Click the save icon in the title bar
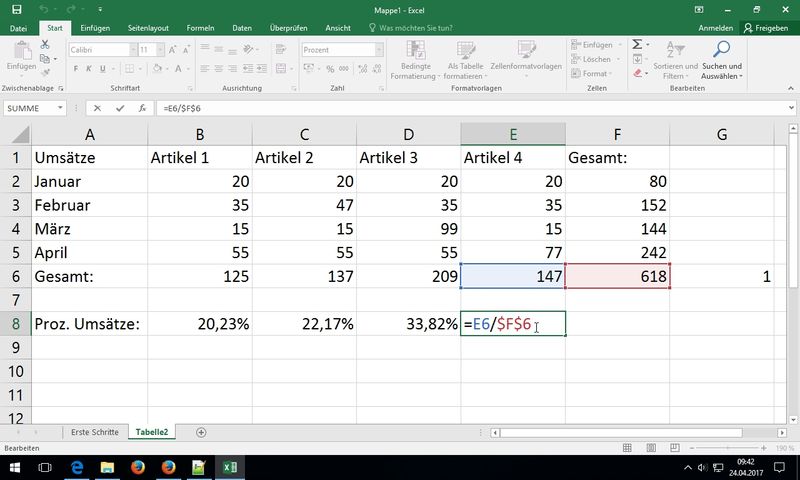Viewport: 800px width, 480px height. click(17, 10)
